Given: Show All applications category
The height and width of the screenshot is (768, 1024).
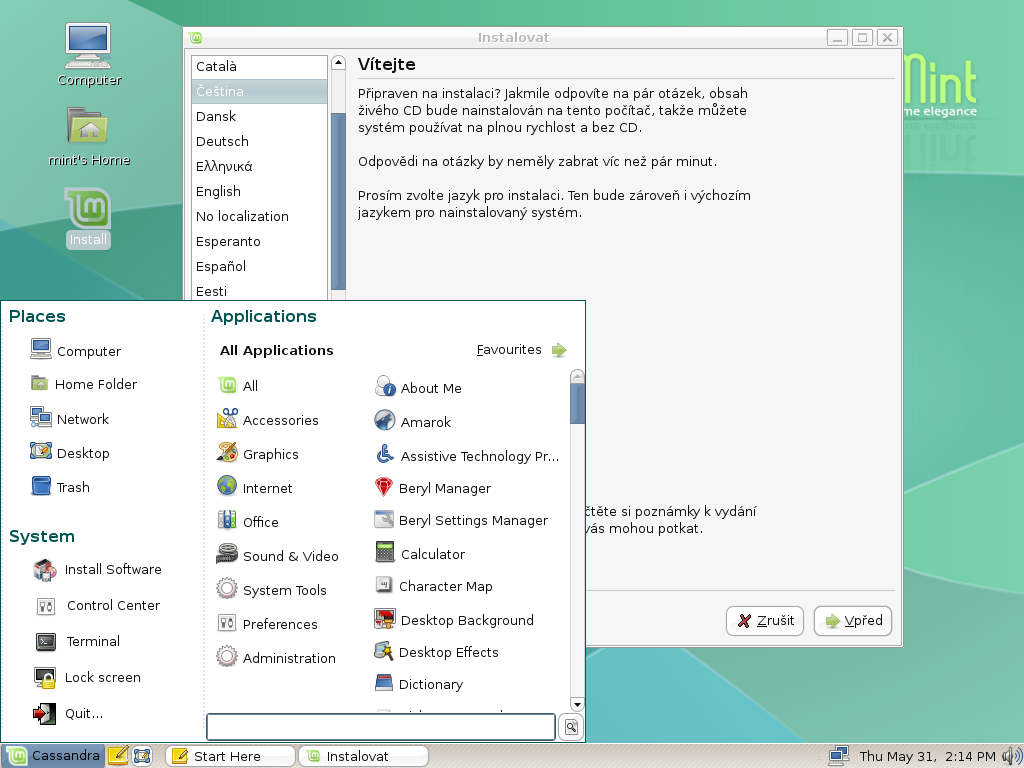Looking at the screenshot, I should pos(238,386).
